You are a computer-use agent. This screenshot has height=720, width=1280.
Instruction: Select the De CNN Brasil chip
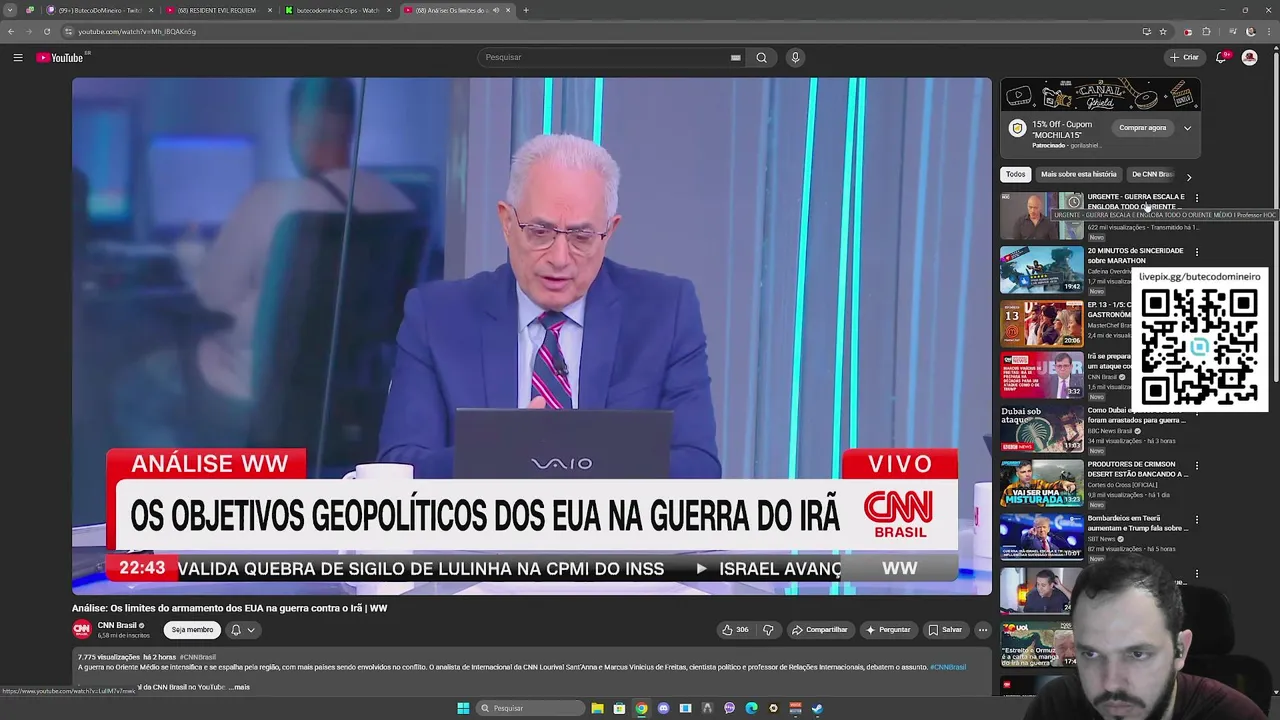point(1152,174)
